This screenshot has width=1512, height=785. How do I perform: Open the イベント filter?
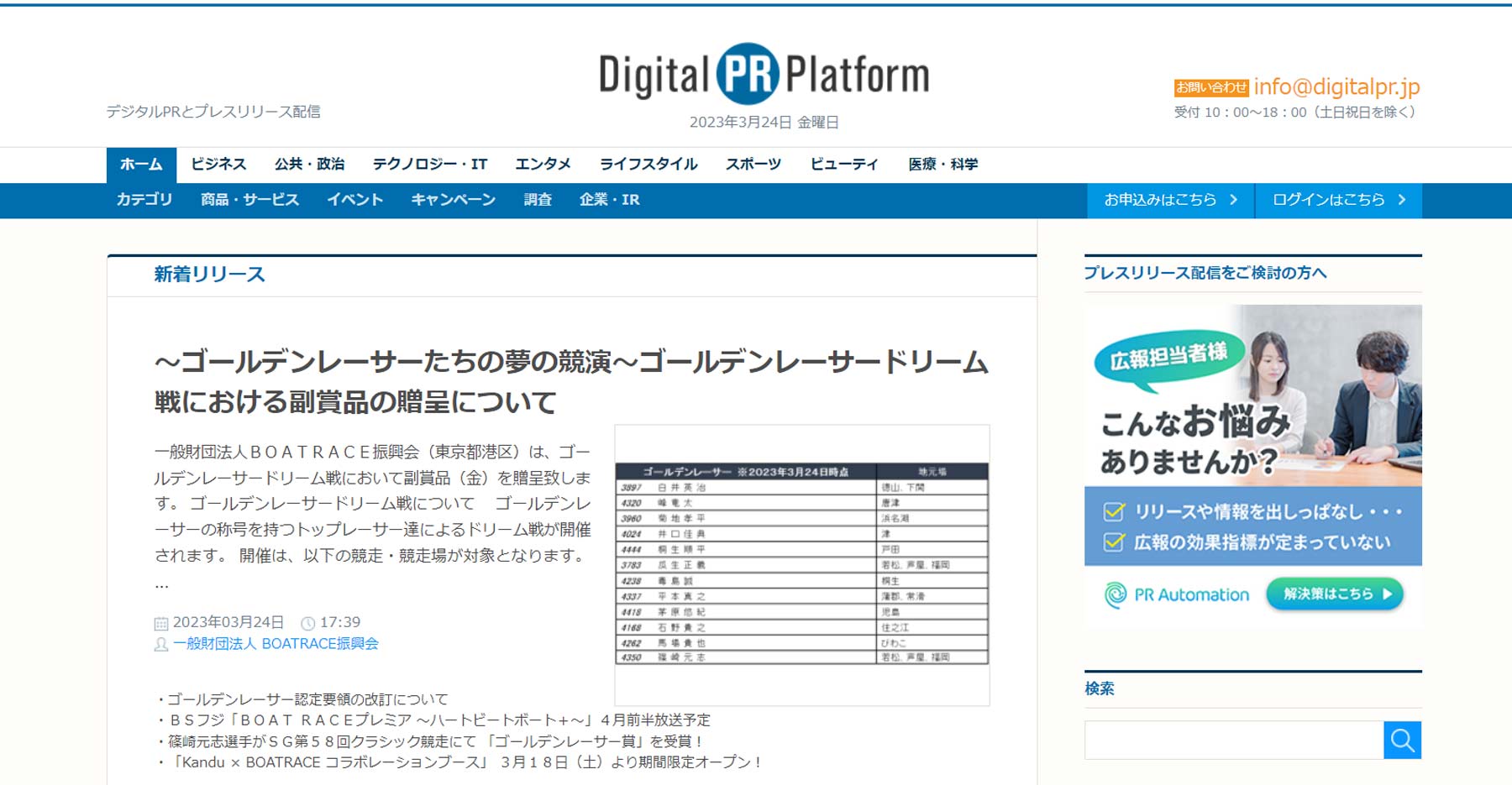(x=355, y=200)
